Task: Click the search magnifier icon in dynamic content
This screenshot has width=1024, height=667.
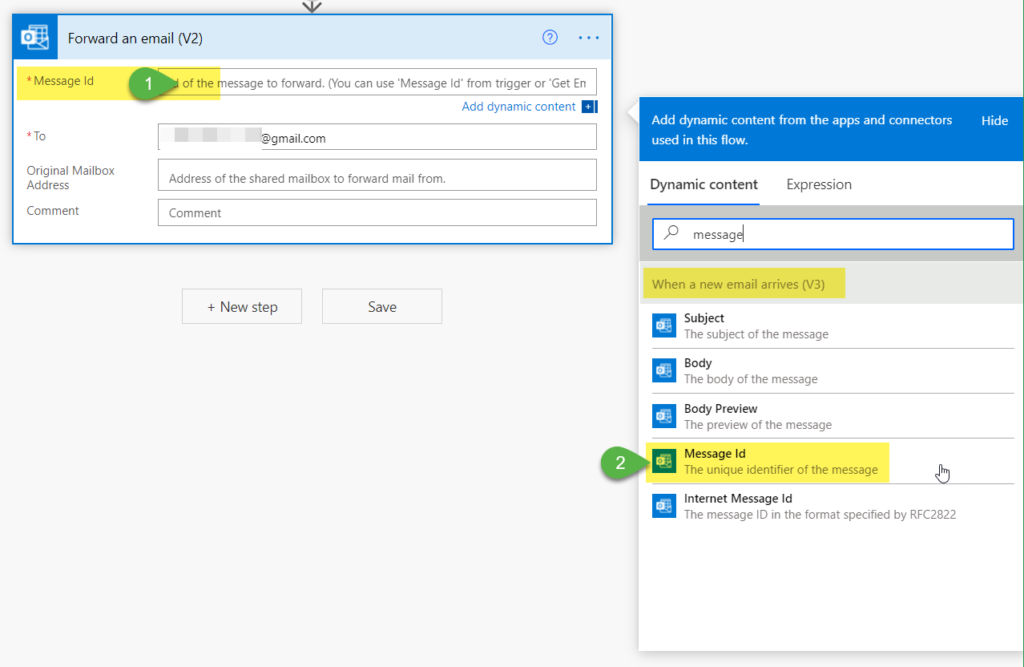Action: tap(671, 233)
